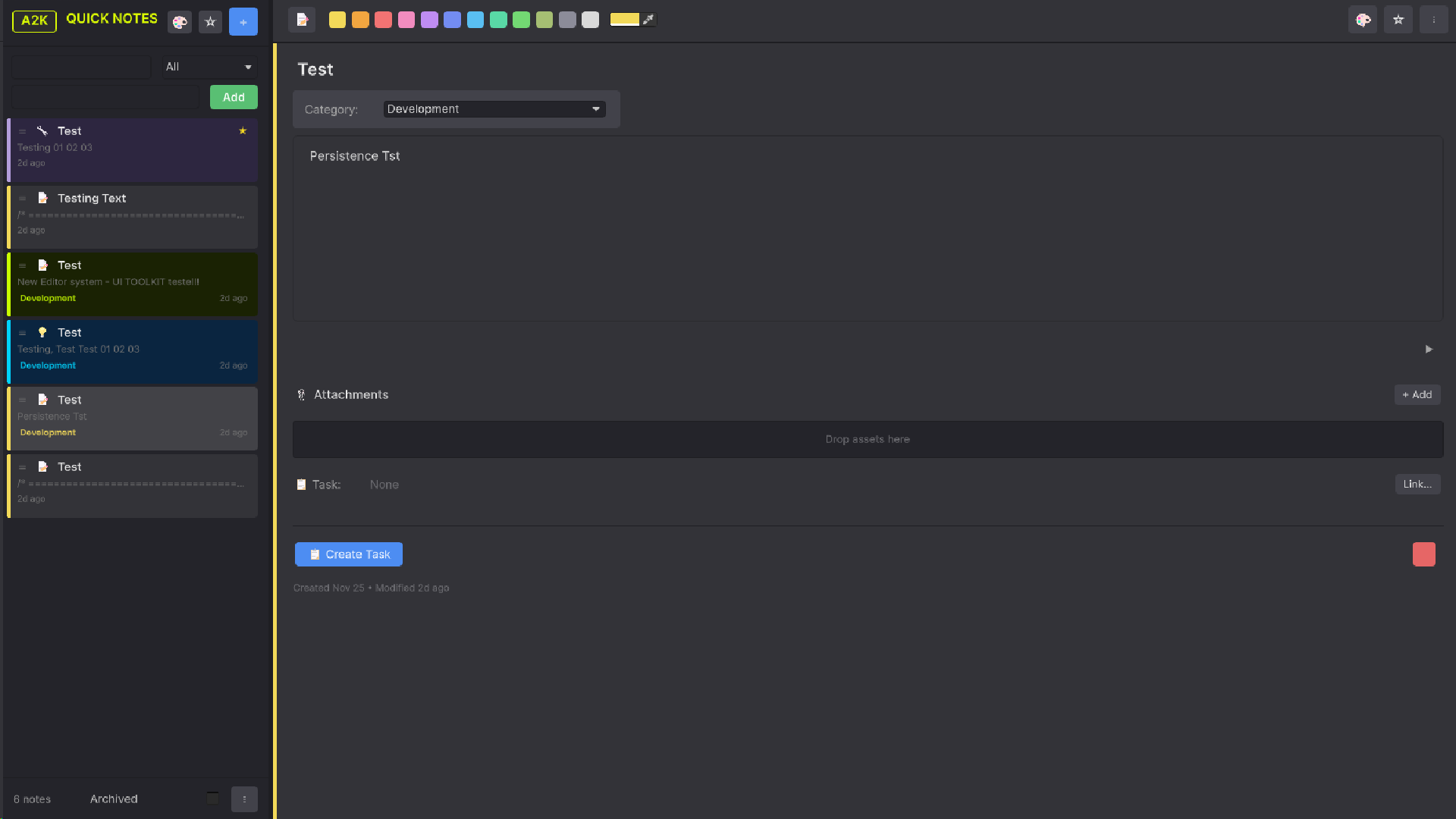The width and height of the screenshot is (1456, 819).
Task: Expand the preview play arrow below editor
Action: 1429,349
